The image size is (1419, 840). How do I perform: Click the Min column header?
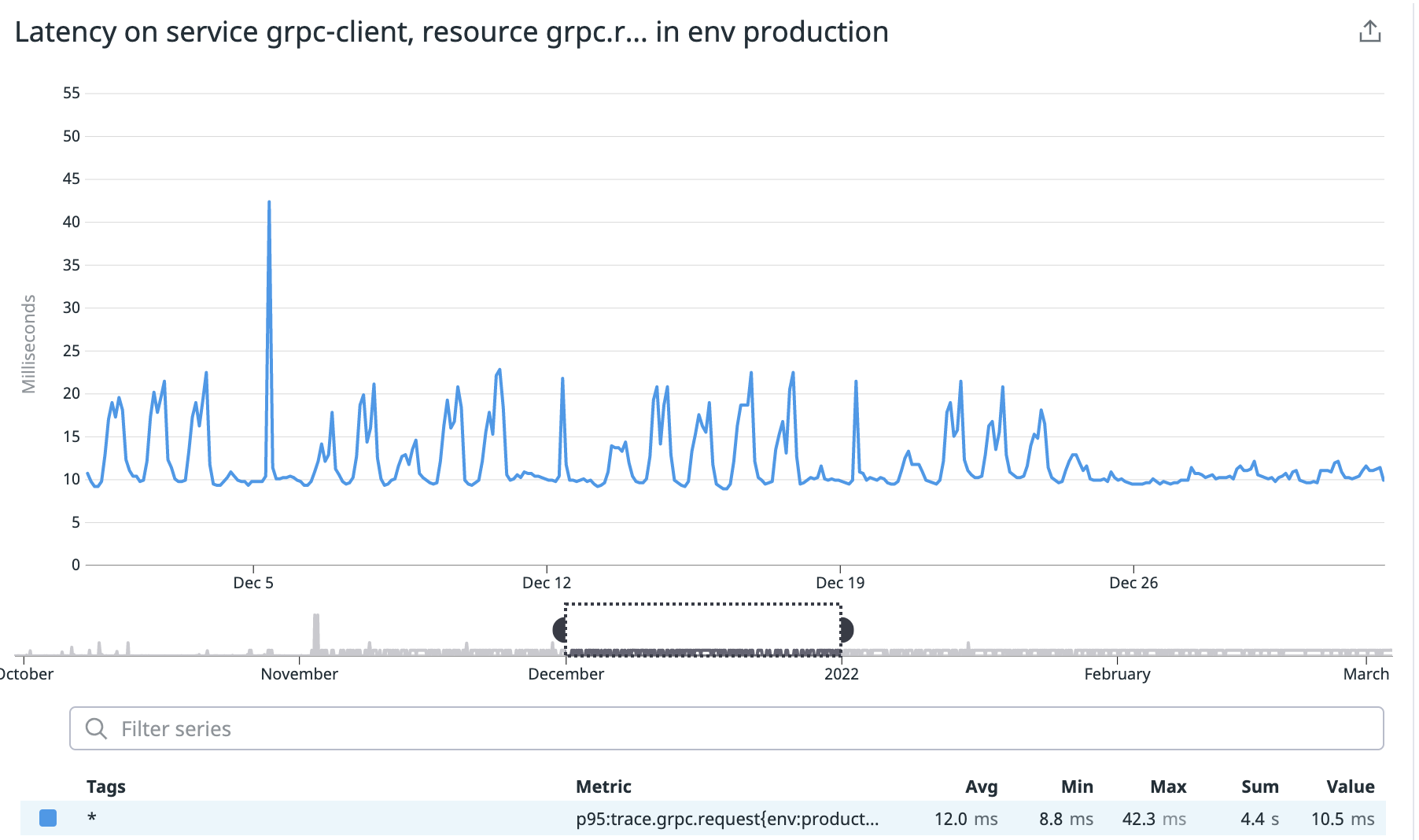coord(1077,786)
